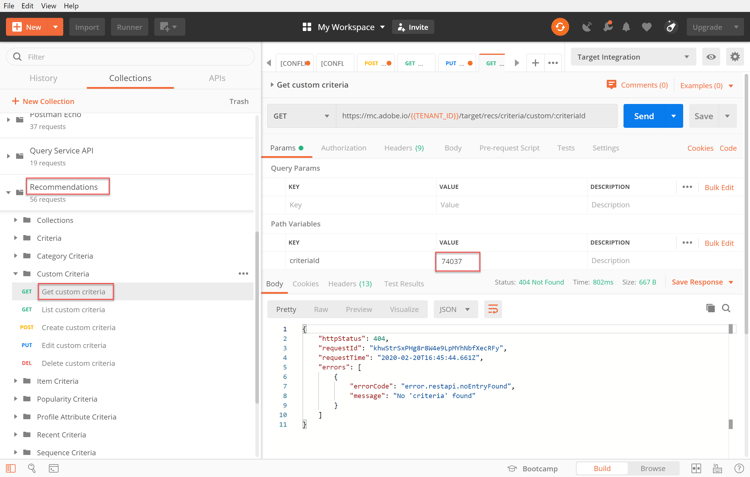Open the new window icon button
The width and height of the screenshot is (750, 477).
pos(169,27)
